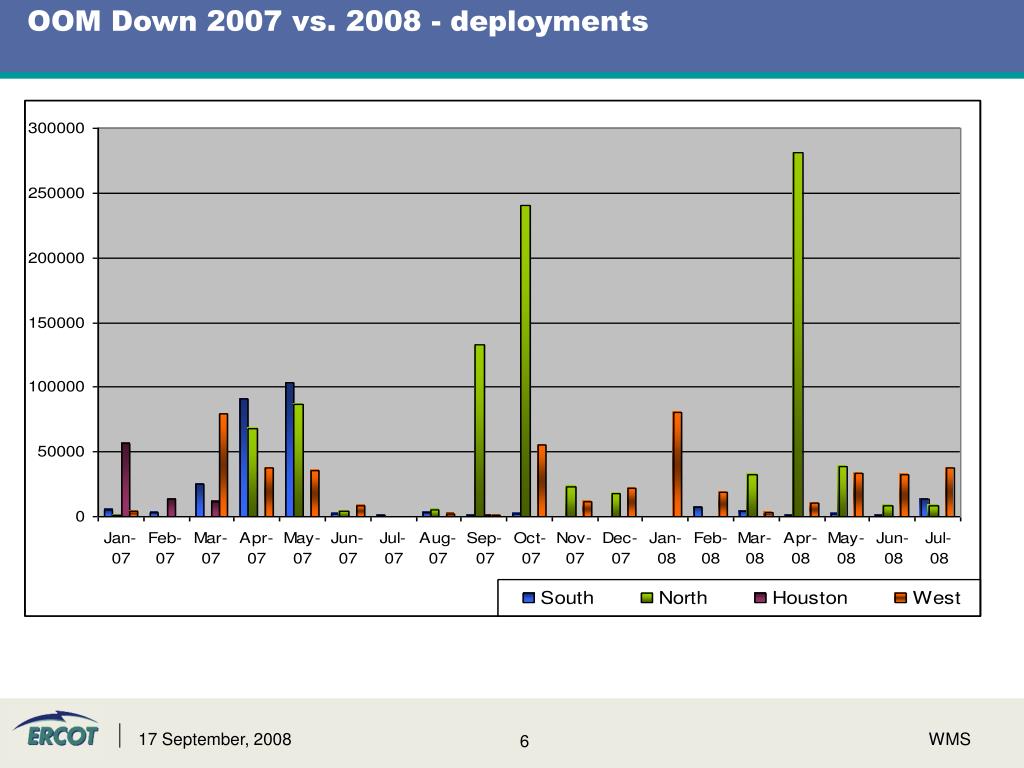Screen dimensions: 1024x768
Task: Select the green North legend swatch
Action: pos(647,598)
